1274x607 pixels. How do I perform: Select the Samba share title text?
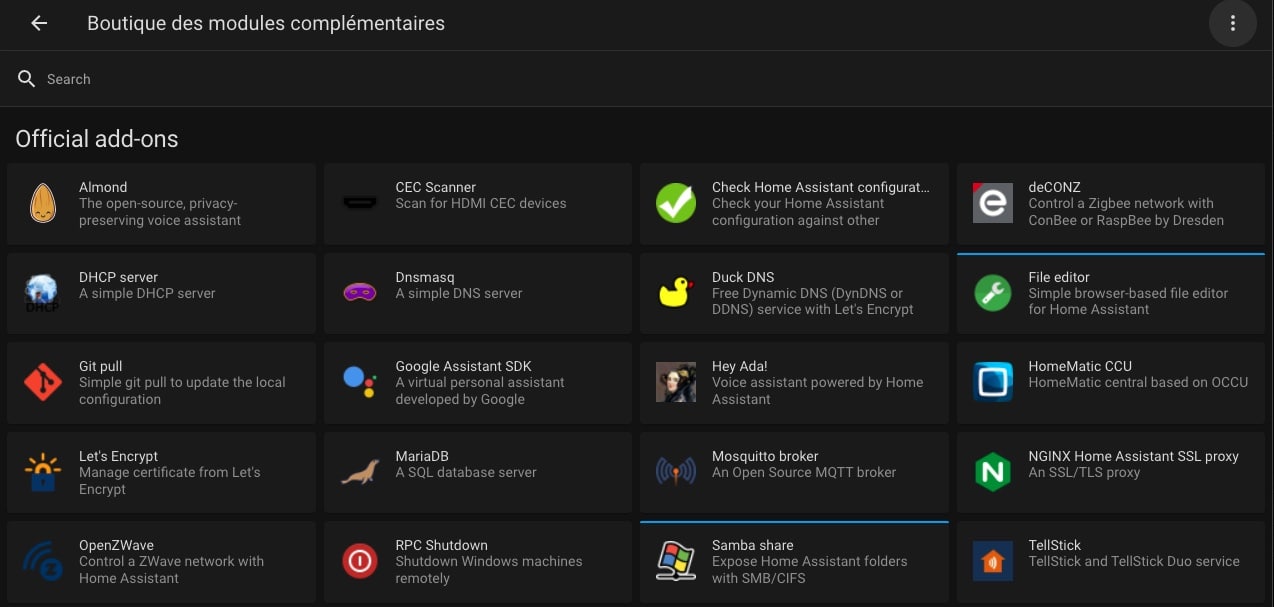[753, 545]
